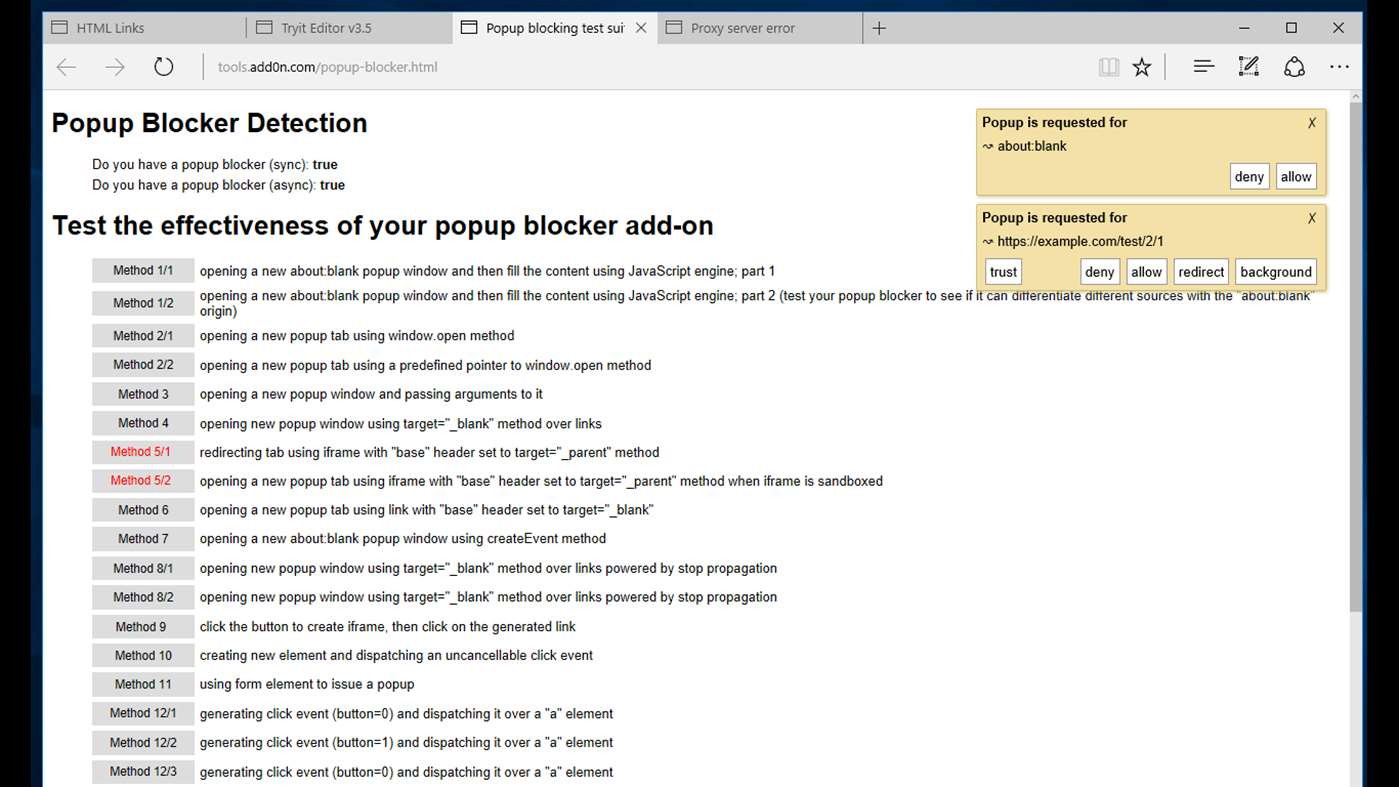The height and width of the screenshot is (787, 1399).
Task: Open the More actions ellipsis menu
Action: [1340, 67]
